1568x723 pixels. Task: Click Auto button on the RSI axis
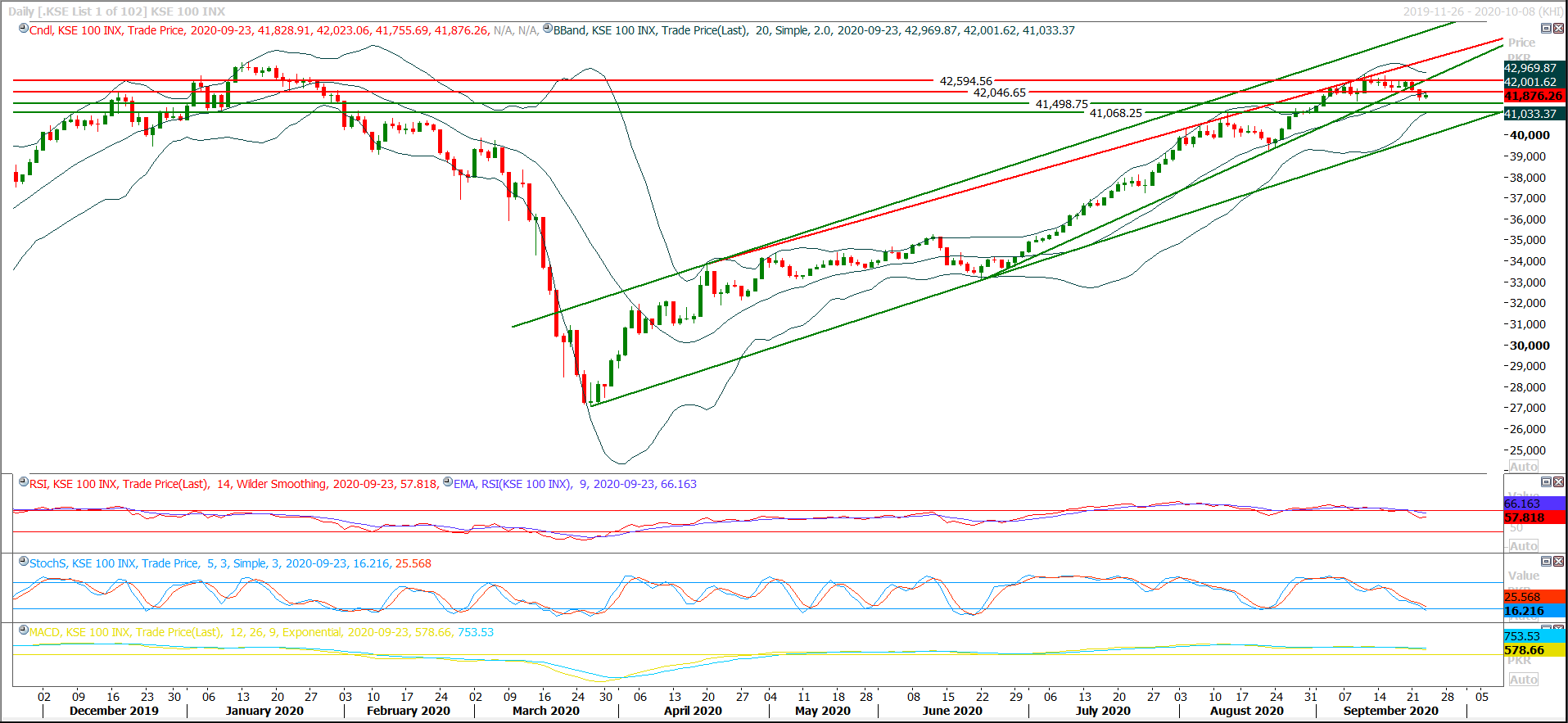coord(1523,546)
